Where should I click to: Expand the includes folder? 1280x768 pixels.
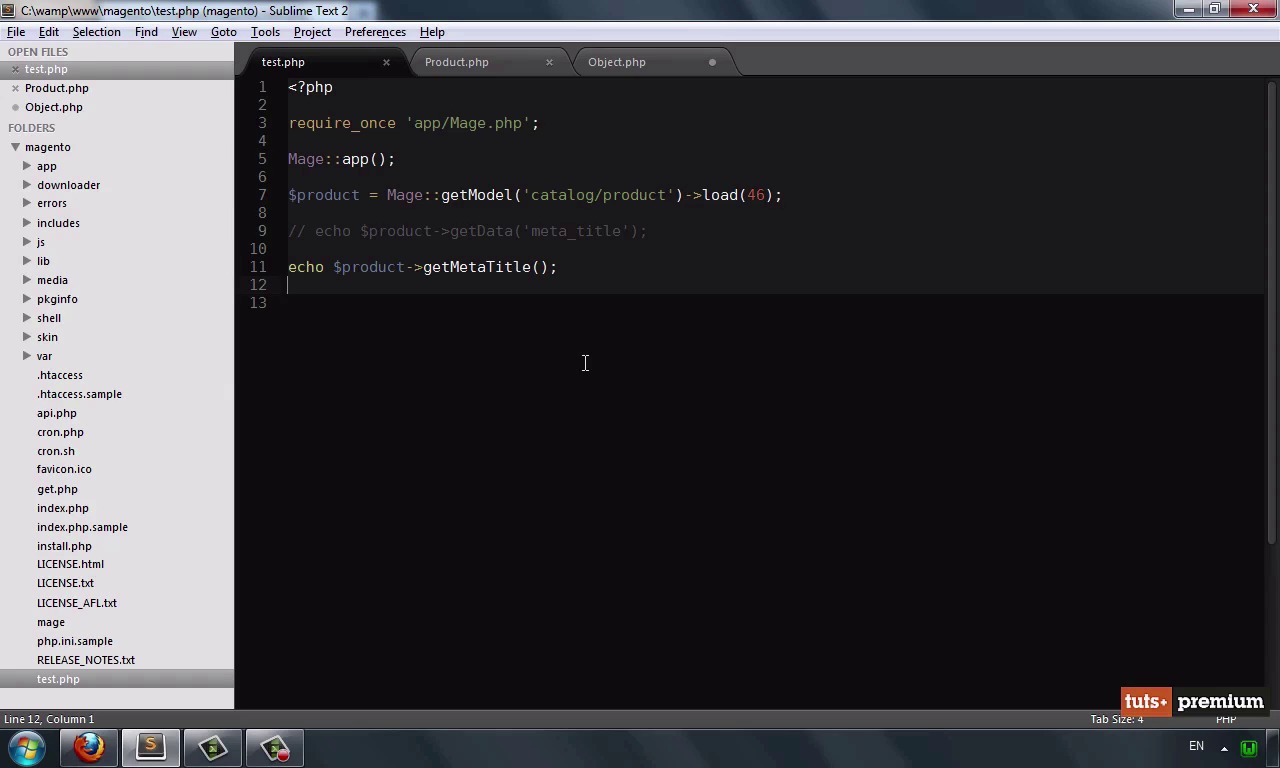(27, 223)
